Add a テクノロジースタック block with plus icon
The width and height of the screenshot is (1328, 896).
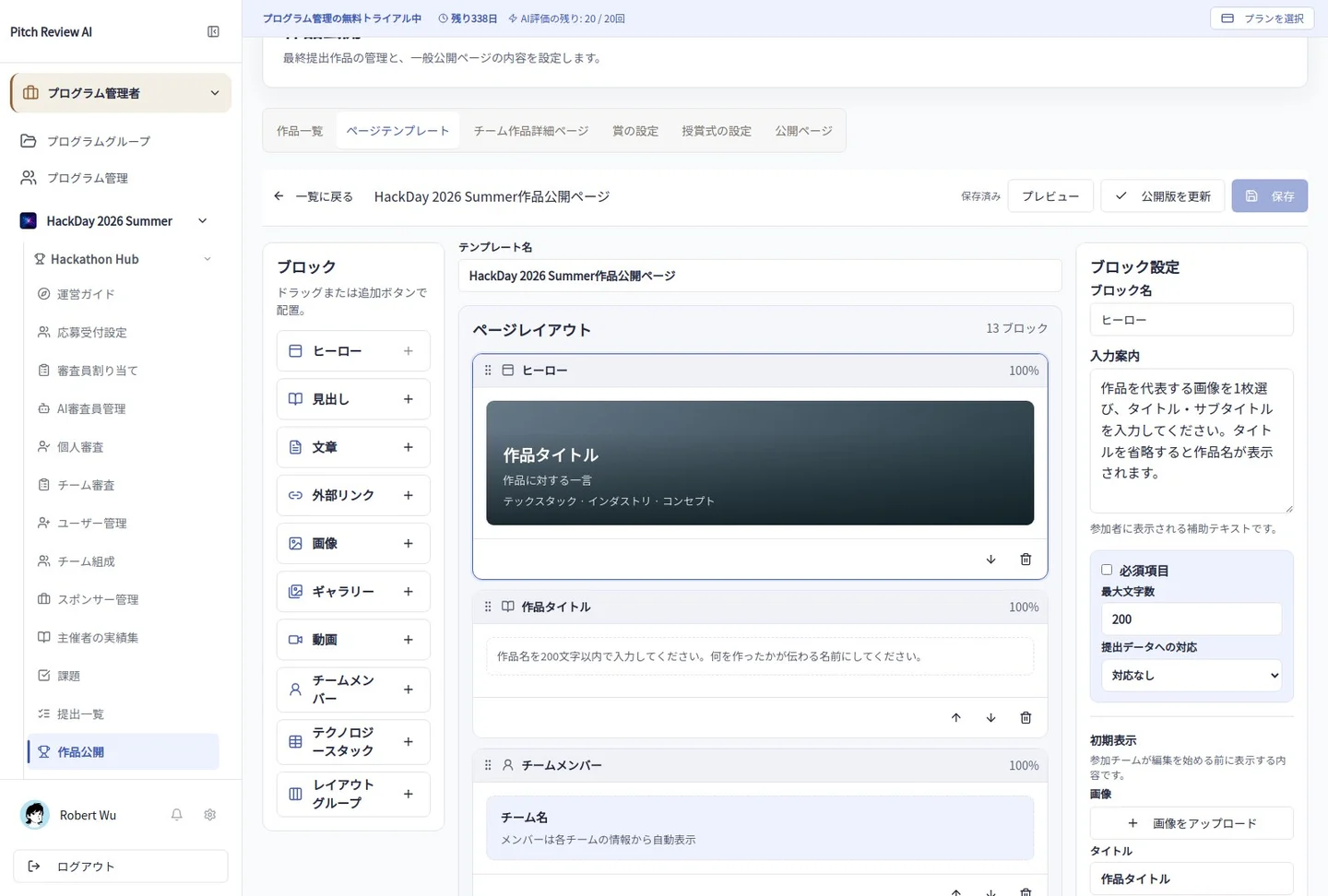tap(408, 741)
